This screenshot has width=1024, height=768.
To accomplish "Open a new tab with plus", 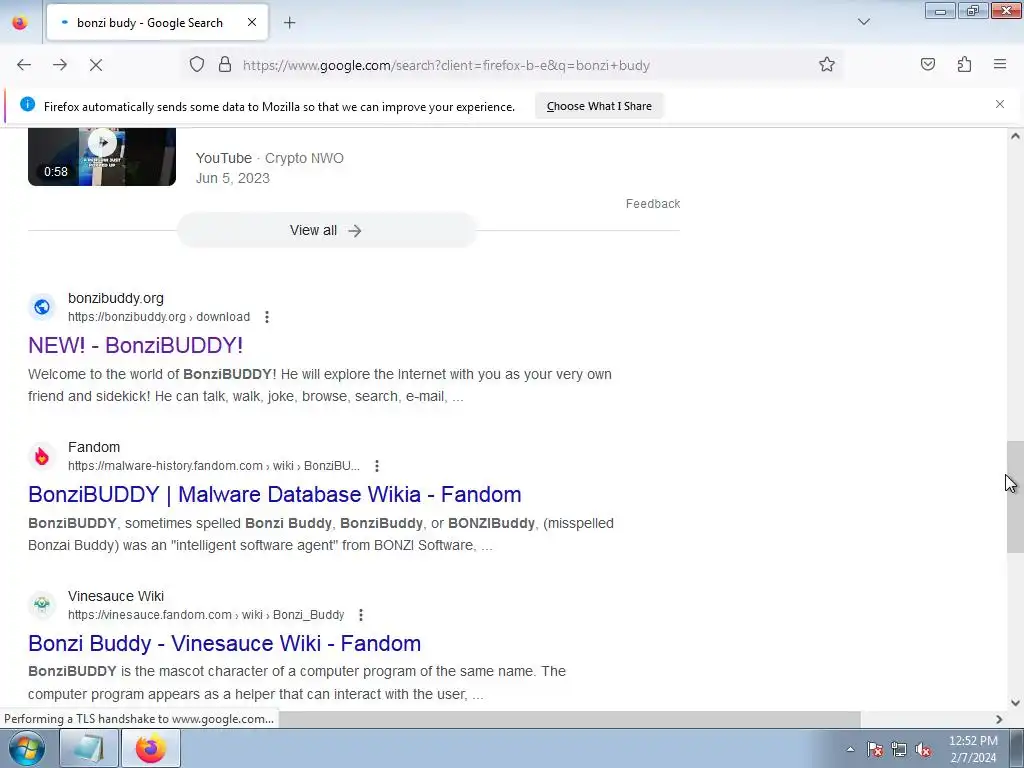I will pos(289,23).
